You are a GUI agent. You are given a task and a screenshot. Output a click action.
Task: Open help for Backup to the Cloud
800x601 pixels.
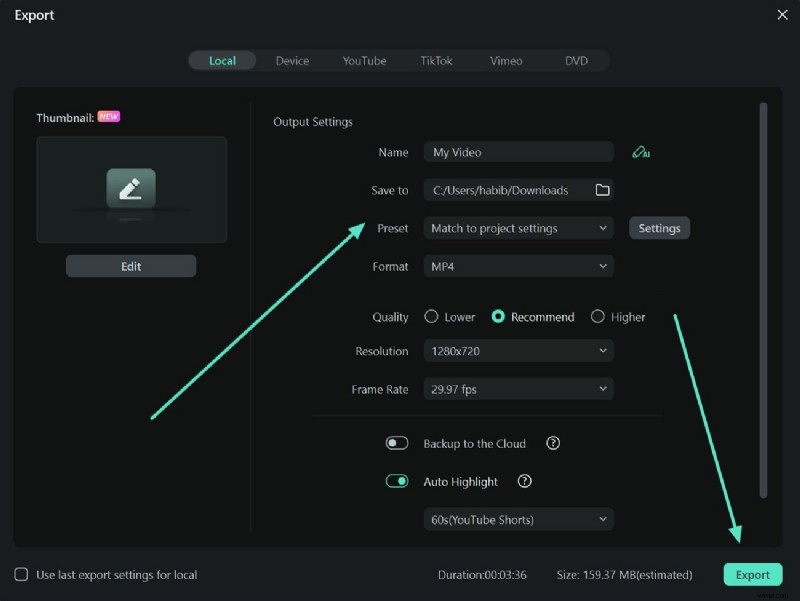click(553, 443)
